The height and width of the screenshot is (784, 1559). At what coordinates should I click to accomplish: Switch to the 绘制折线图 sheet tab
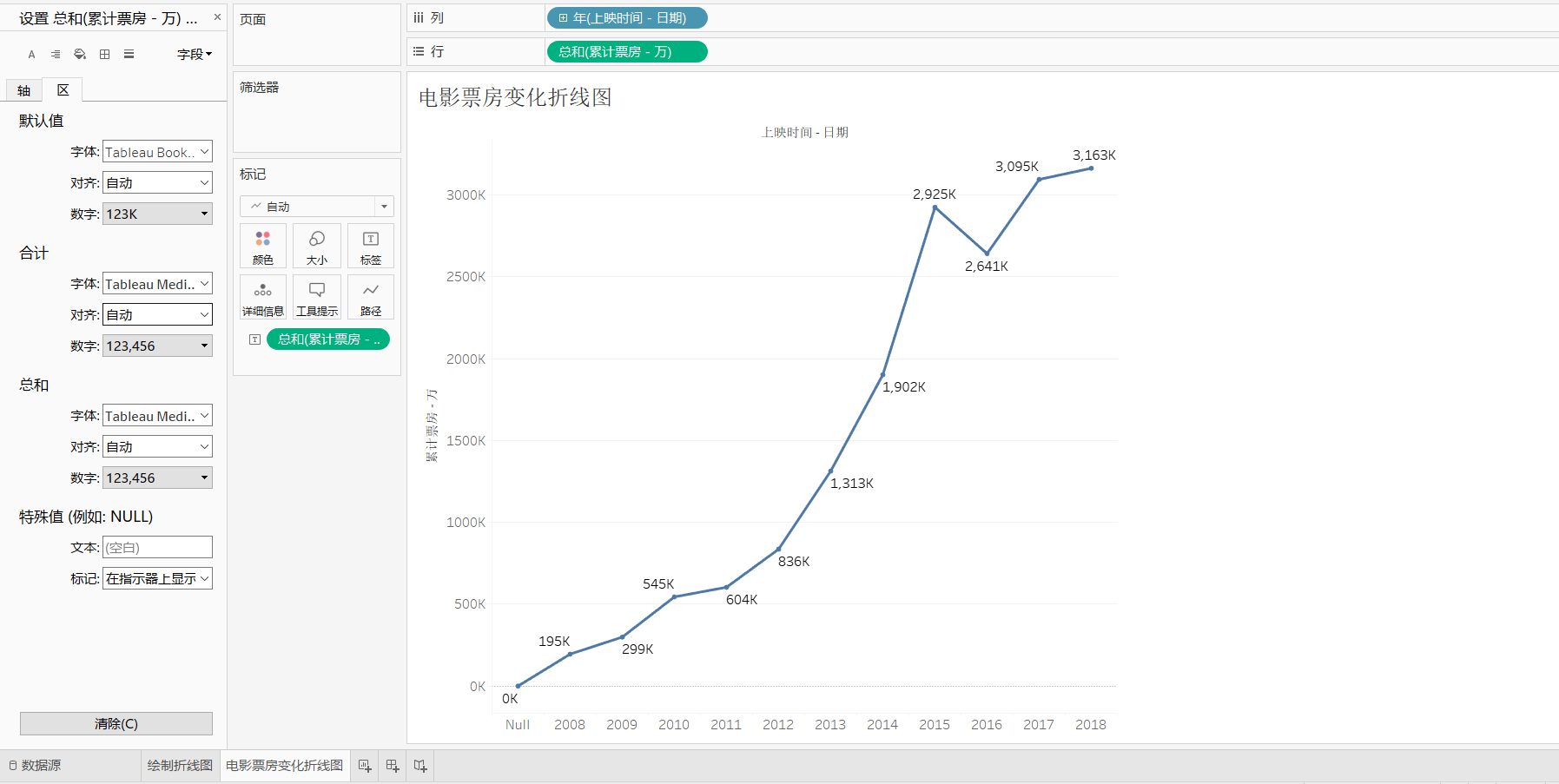tap(180, 766)
